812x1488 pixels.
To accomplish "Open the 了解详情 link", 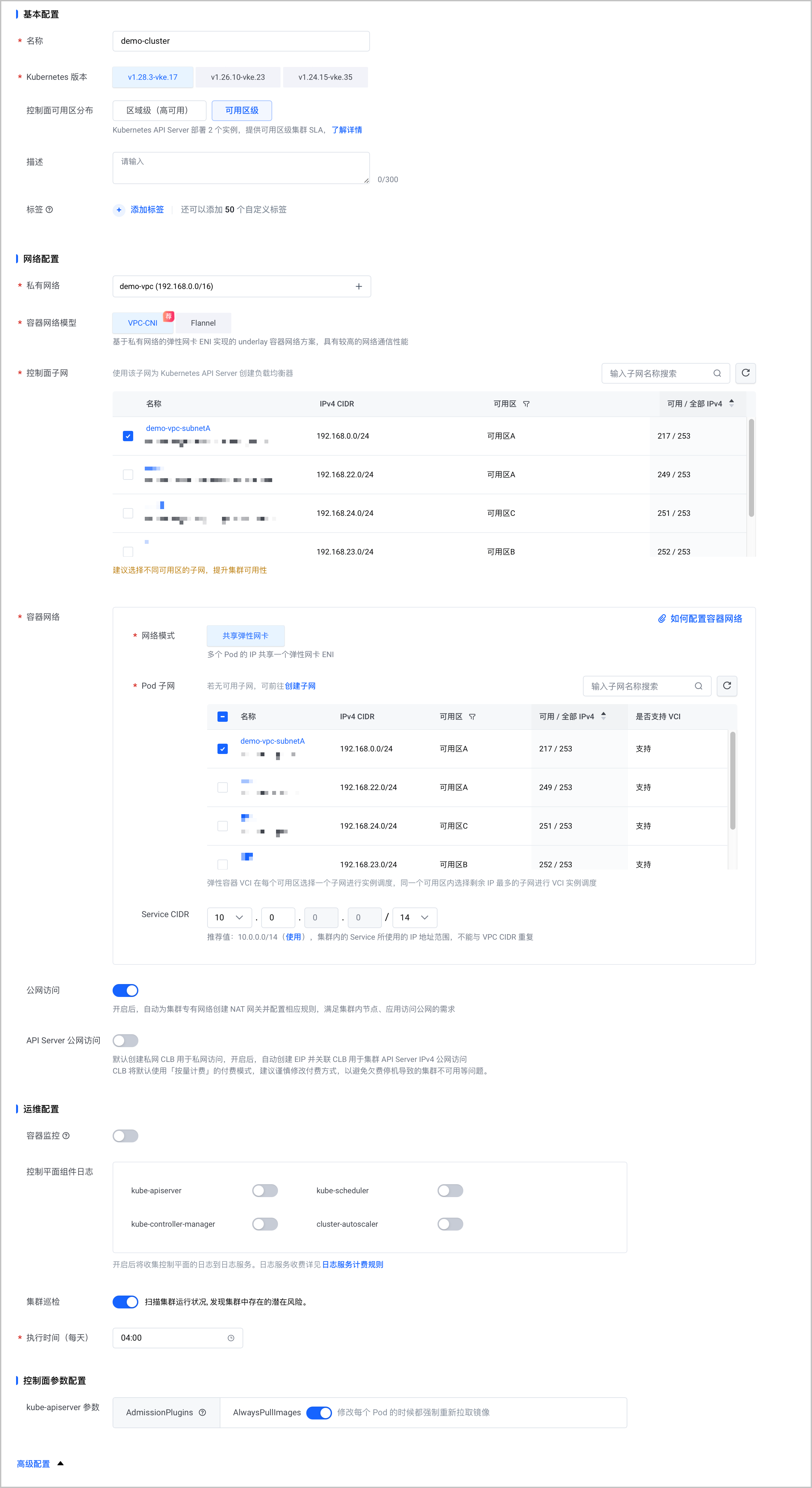I will tap(346, 130).
